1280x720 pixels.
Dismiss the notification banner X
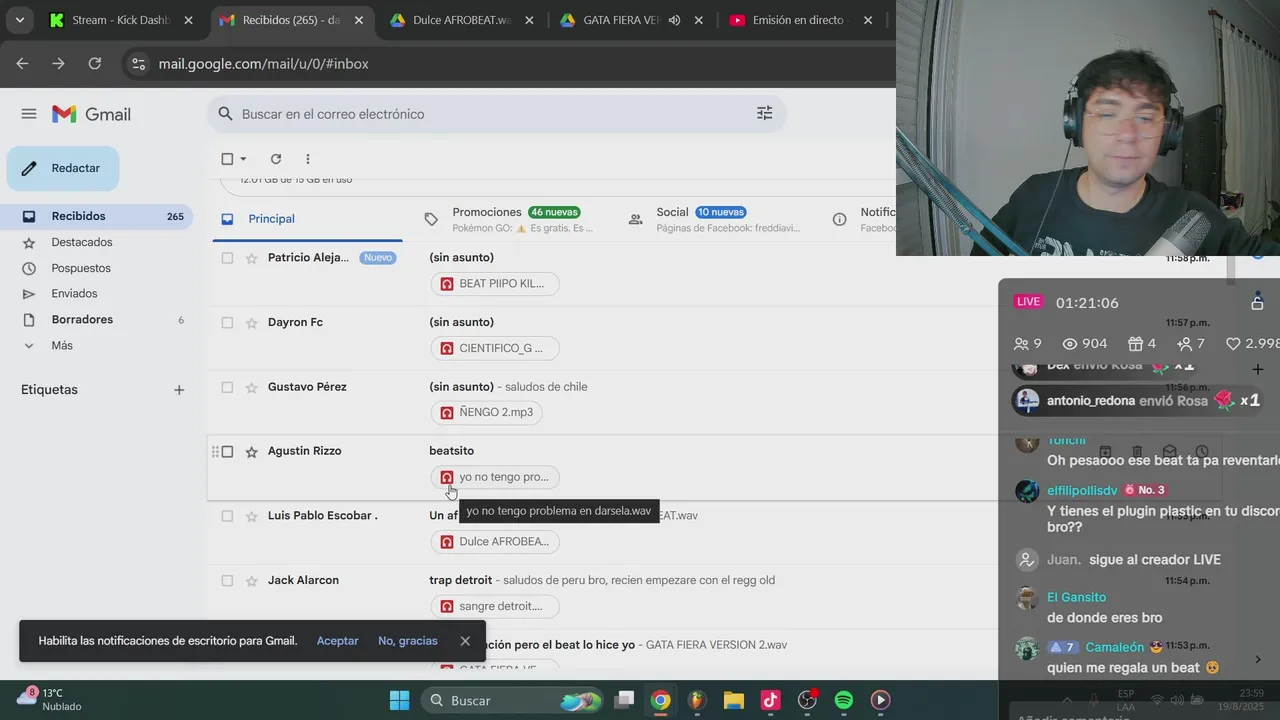click(465, 641)
